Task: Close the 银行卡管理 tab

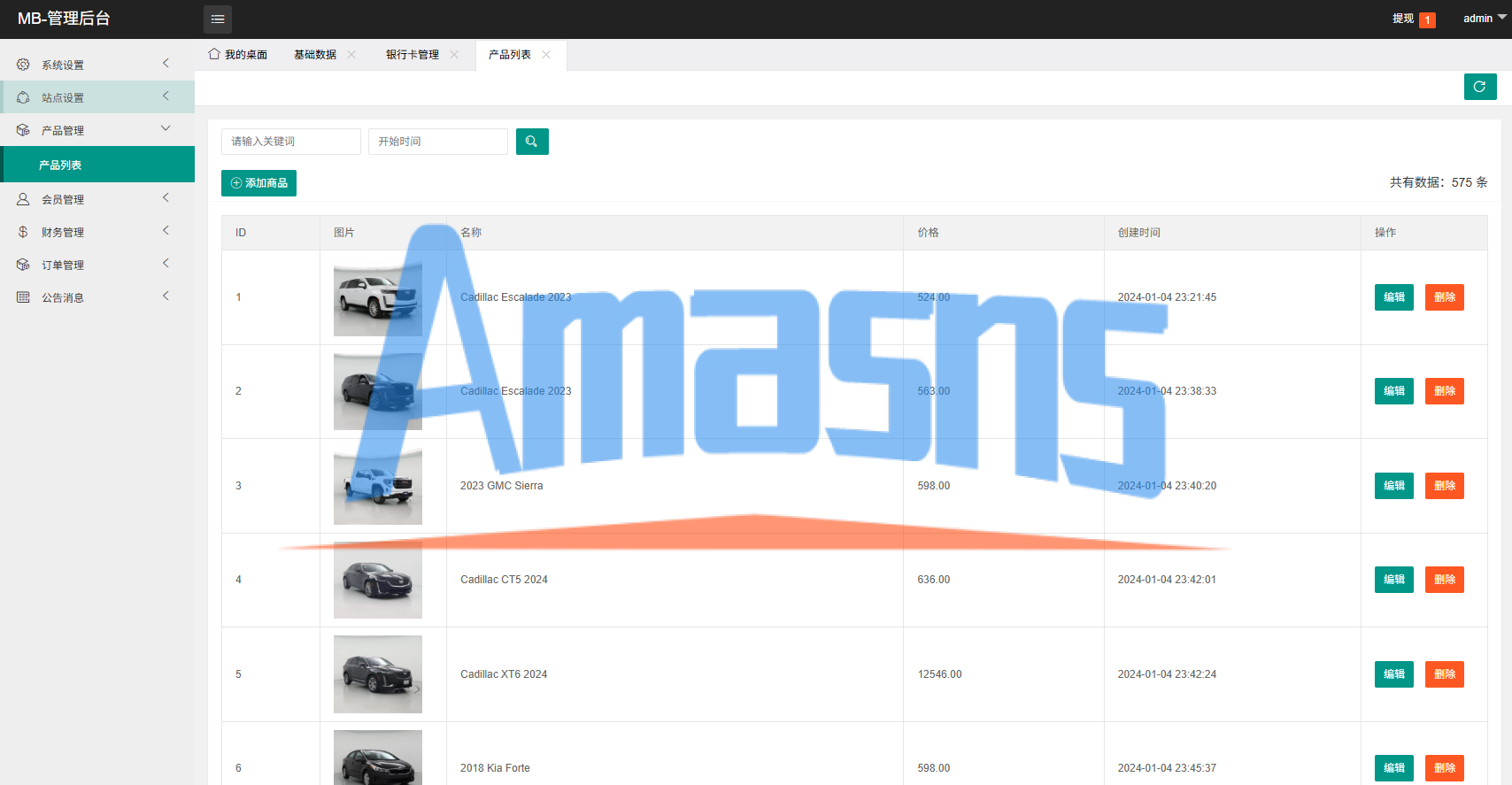Action: coord(454,55)
